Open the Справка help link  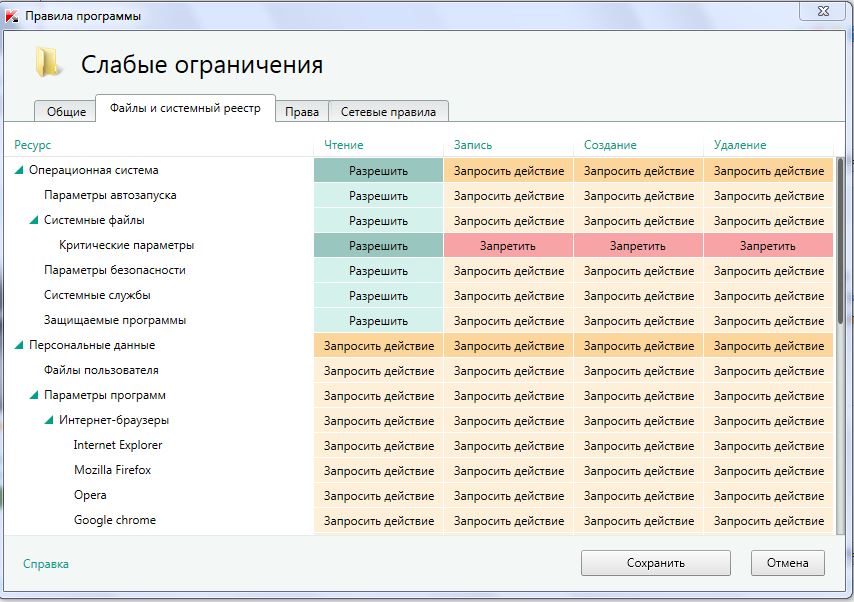(x=46, y=564)
